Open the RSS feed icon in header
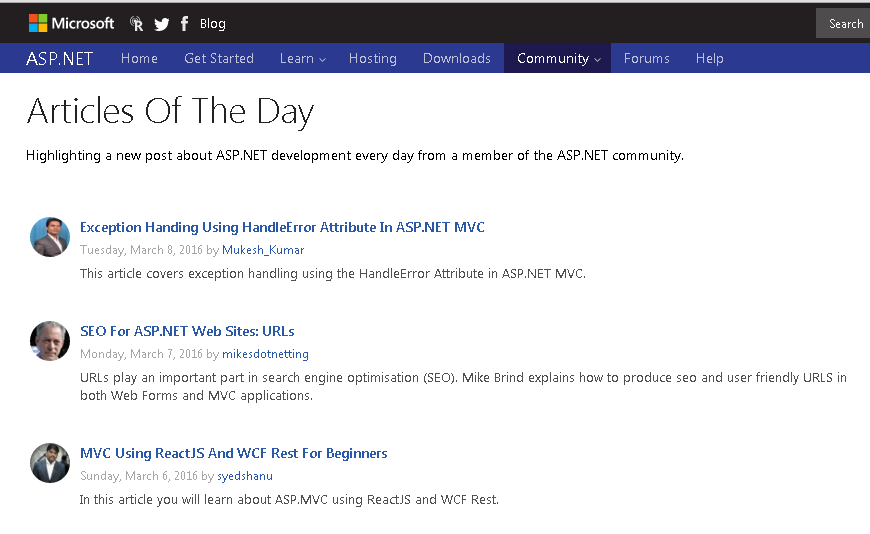This screenshot has width=870, height=534. click(x=136, y=24)
